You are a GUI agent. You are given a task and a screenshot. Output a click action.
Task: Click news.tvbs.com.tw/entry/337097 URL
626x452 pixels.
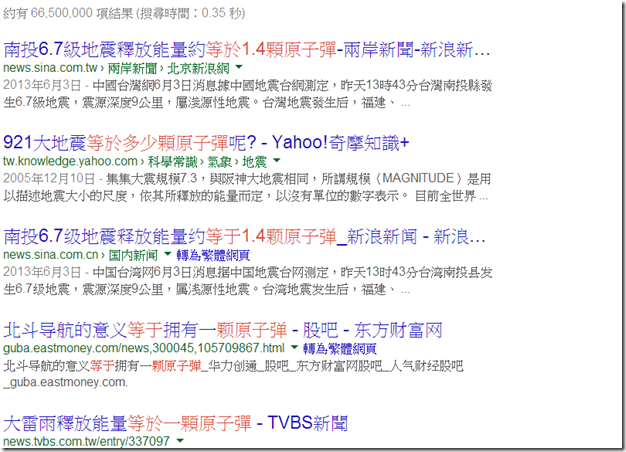click(x=86, y=442)
